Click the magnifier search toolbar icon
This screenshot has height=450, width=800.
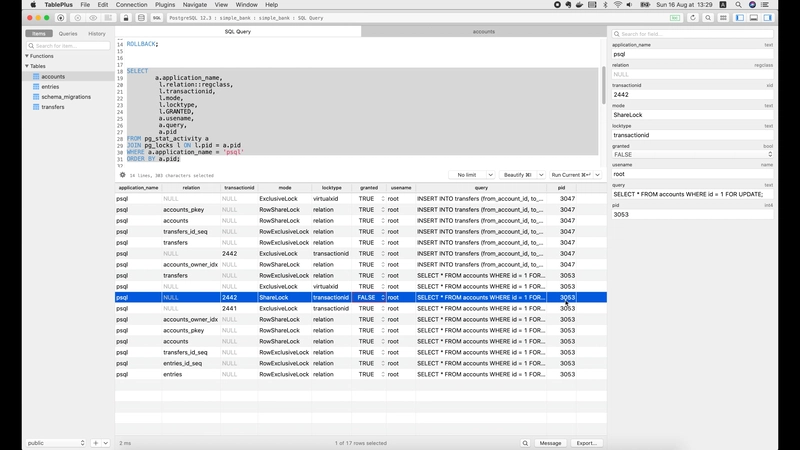(708, 18)
